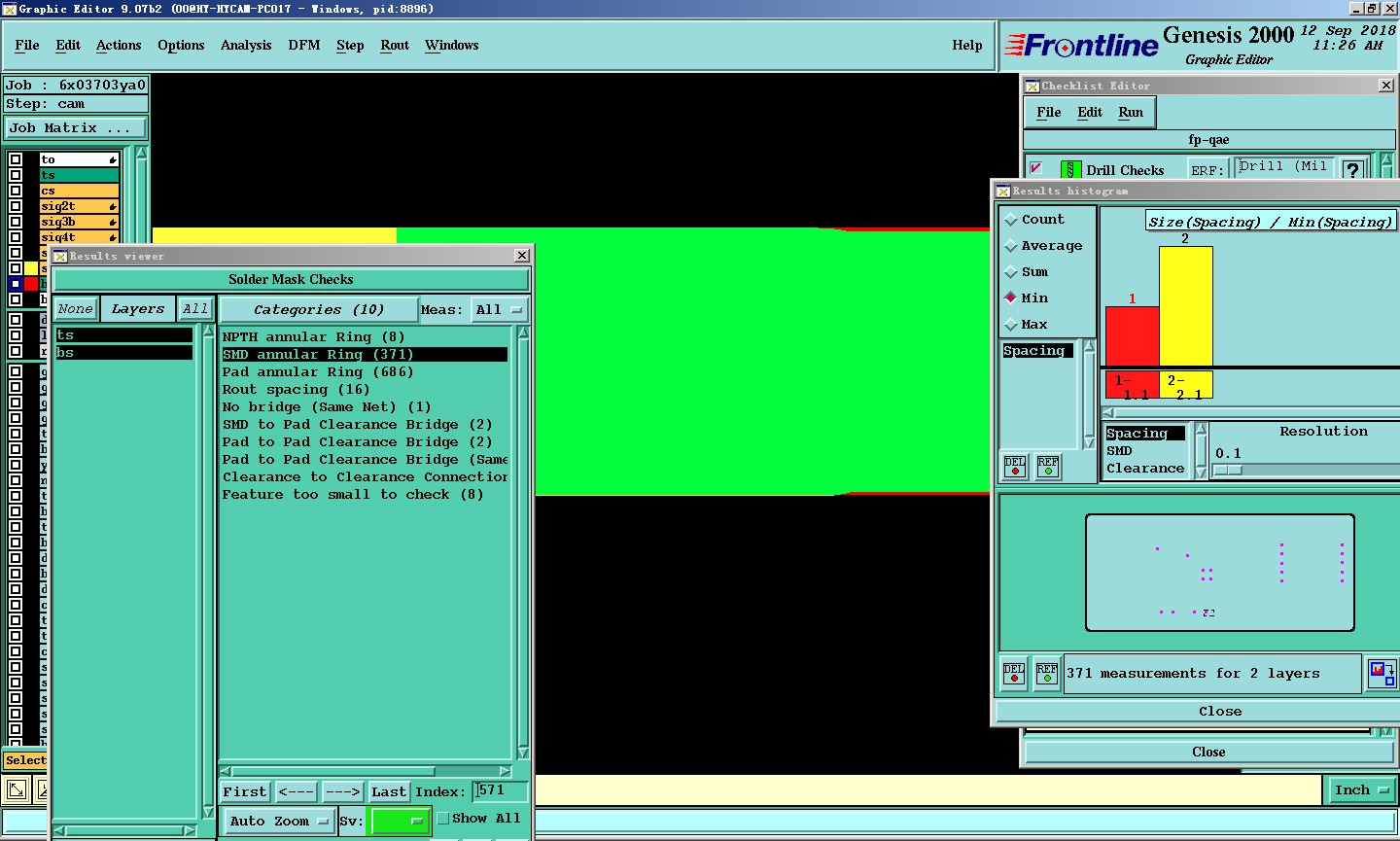Toggle display box for layer 'to'
Screen dimensions: 1400x841
point(16,159)
